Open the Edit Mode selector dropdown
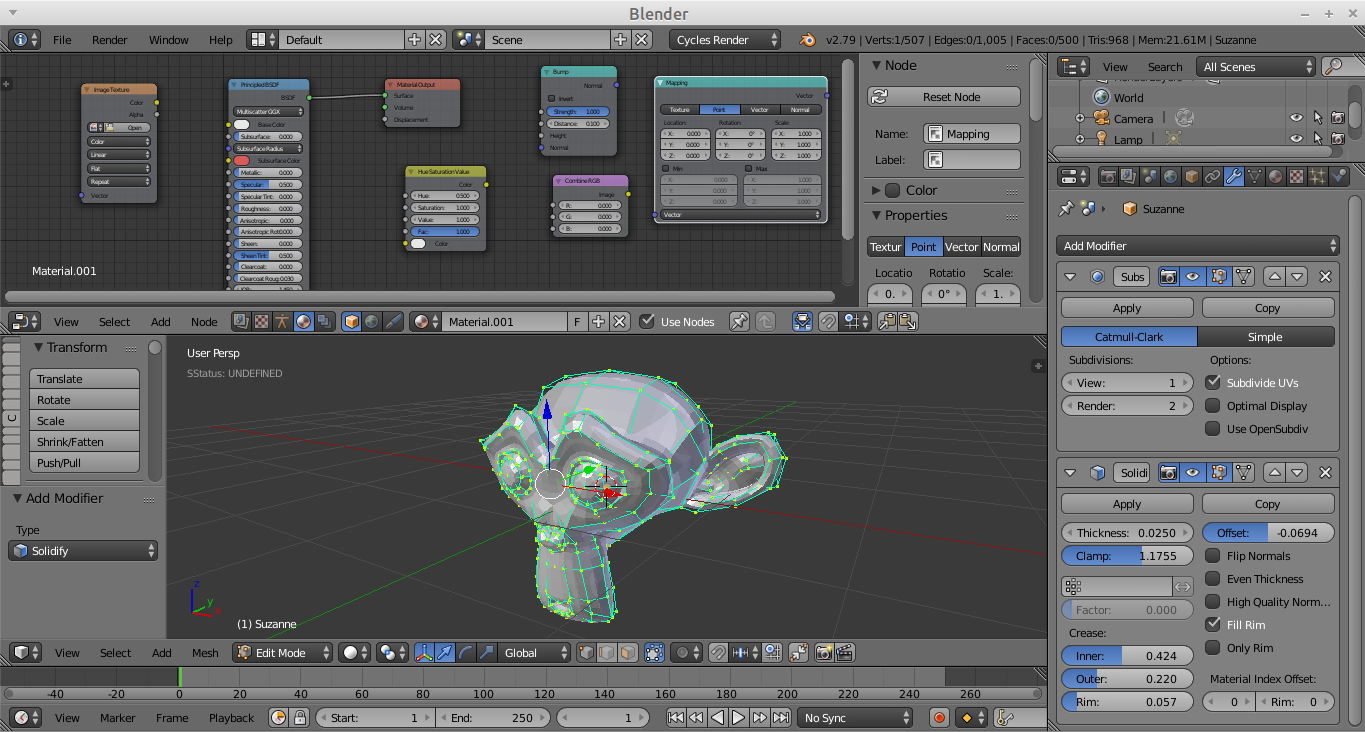The image size is (1365, 732). tap(283, 653)
